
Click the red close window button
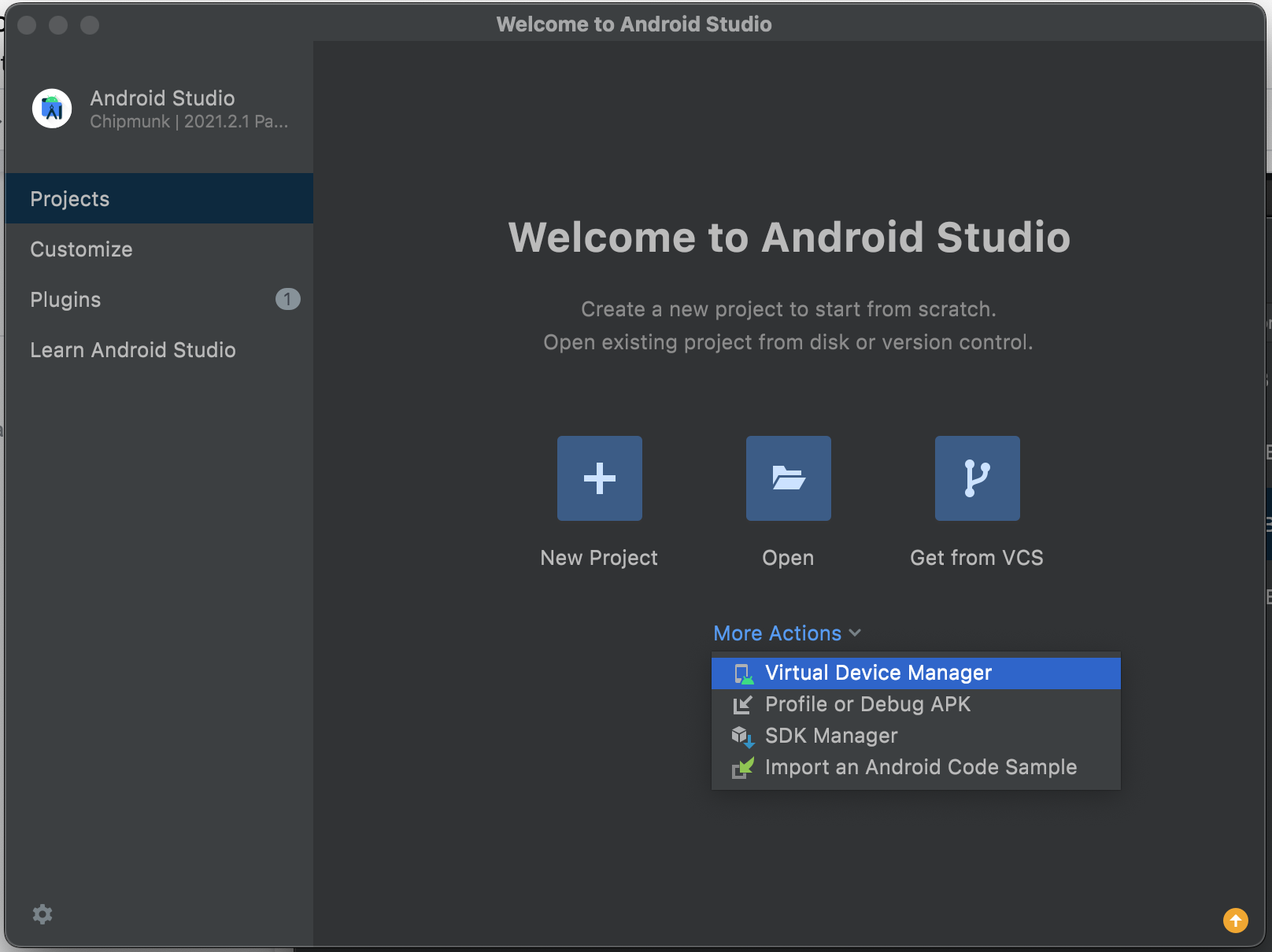[x=27, y=25]
